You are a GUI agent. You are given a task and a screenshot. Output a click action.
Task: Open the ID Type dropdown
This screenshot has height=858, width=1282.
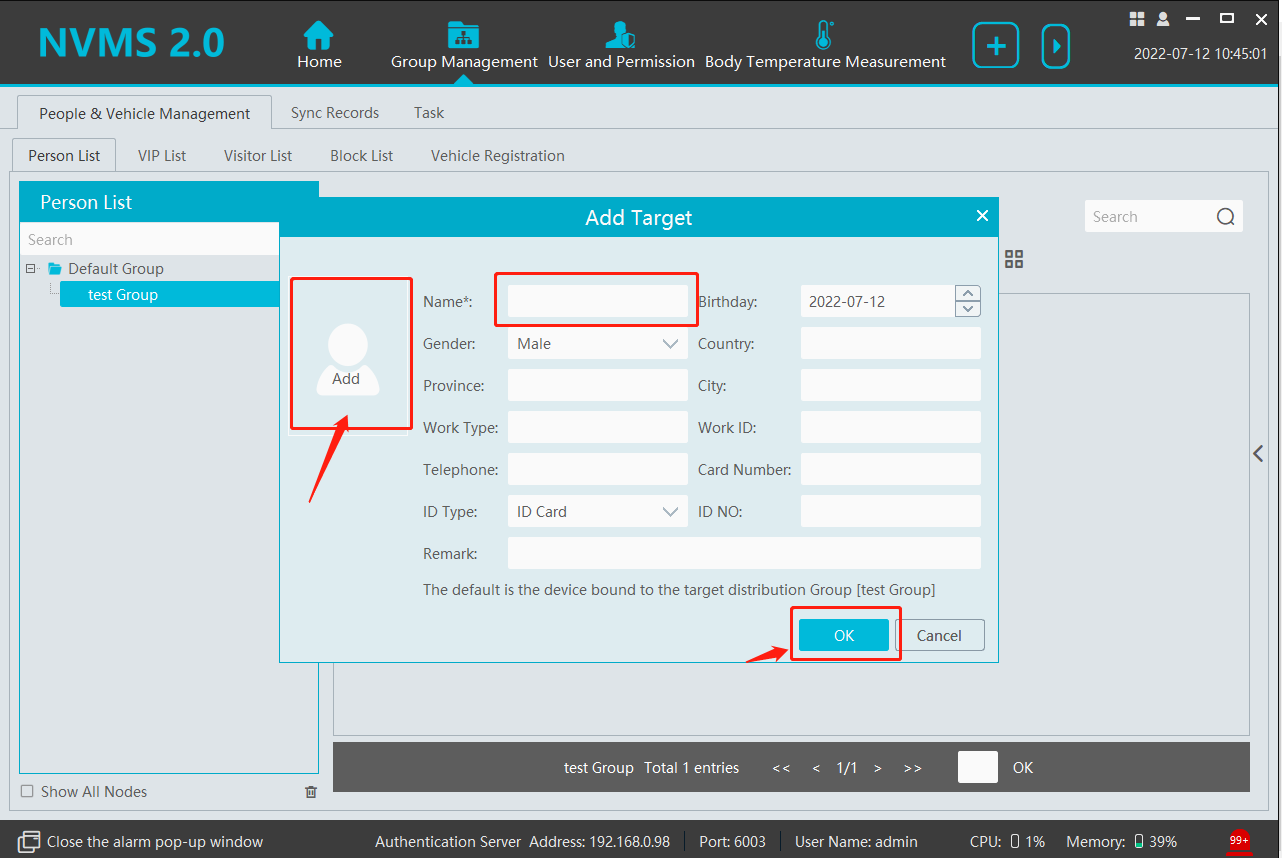pos(598,511)
